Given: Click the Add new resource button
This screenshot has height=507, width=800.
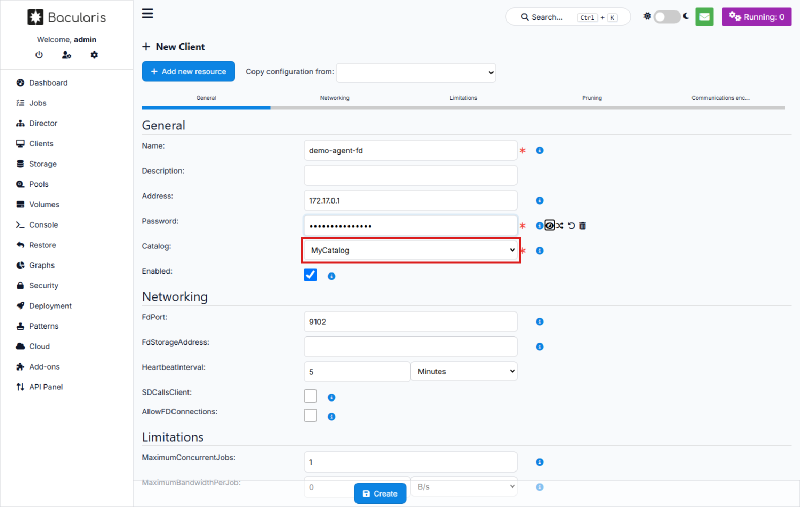Looking at the screenshot, I should [x=188, y=71].
